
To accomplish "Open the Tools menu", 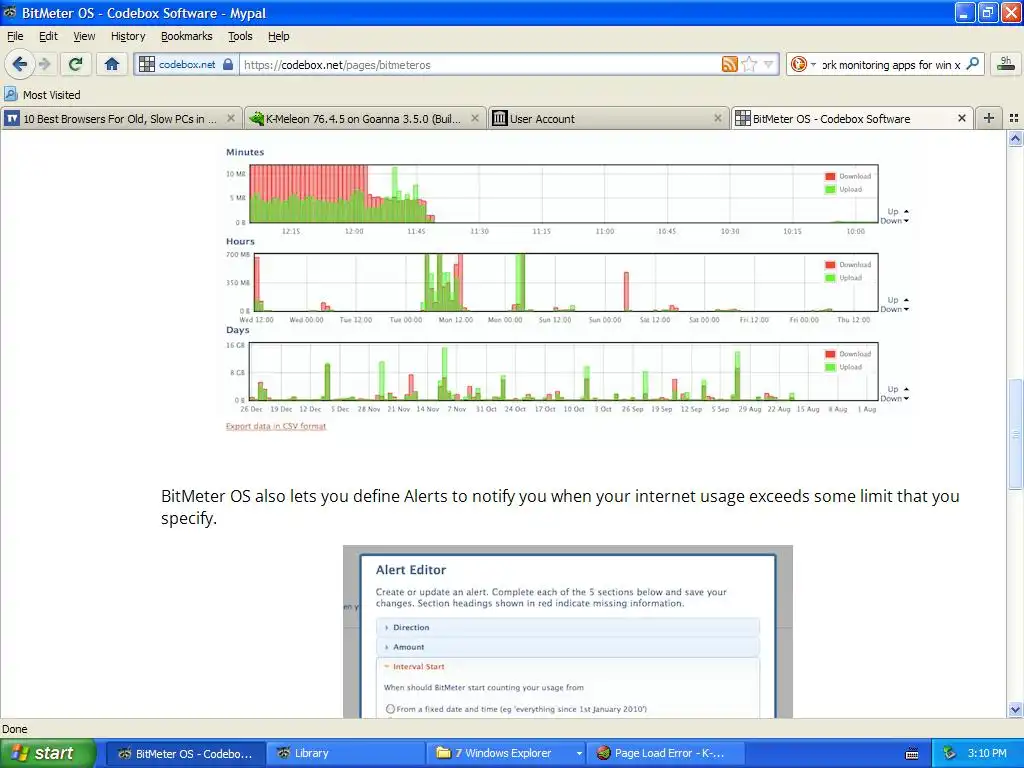I will (240, 36).
